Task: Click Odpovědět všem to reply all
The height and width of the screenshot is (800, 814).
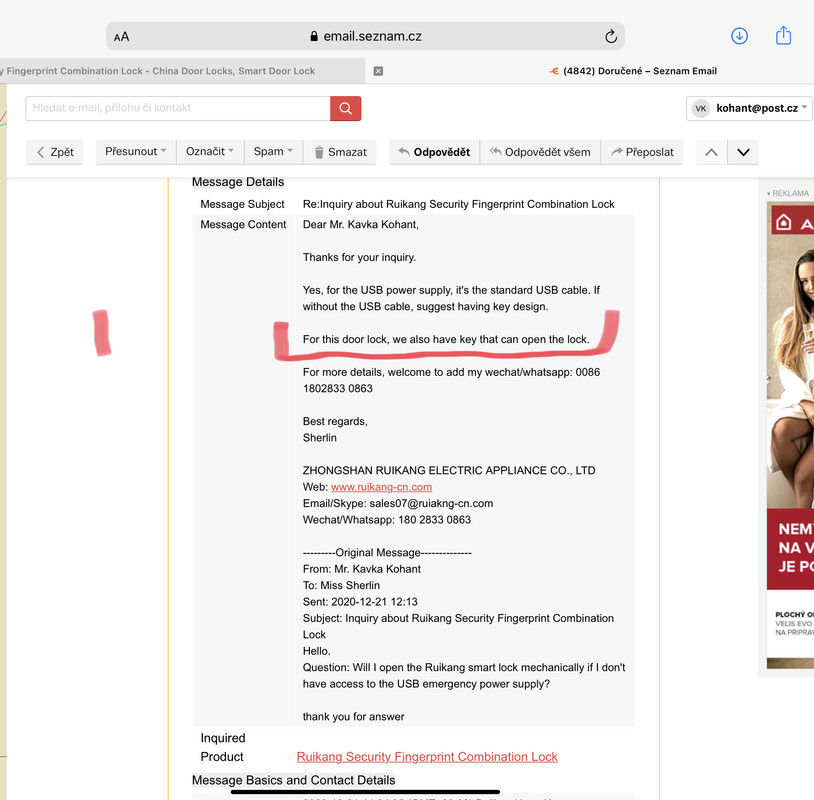Action: click(540, 152)
